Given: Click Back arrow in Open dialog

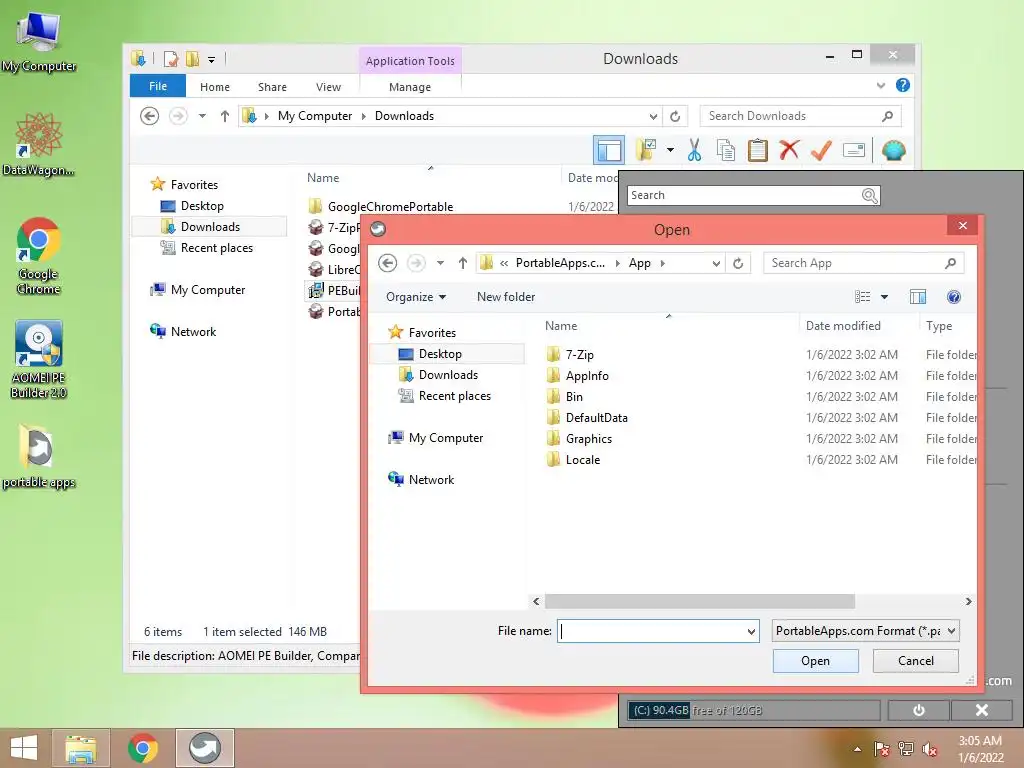Looking at the screenshot, I should pos(387,263).
